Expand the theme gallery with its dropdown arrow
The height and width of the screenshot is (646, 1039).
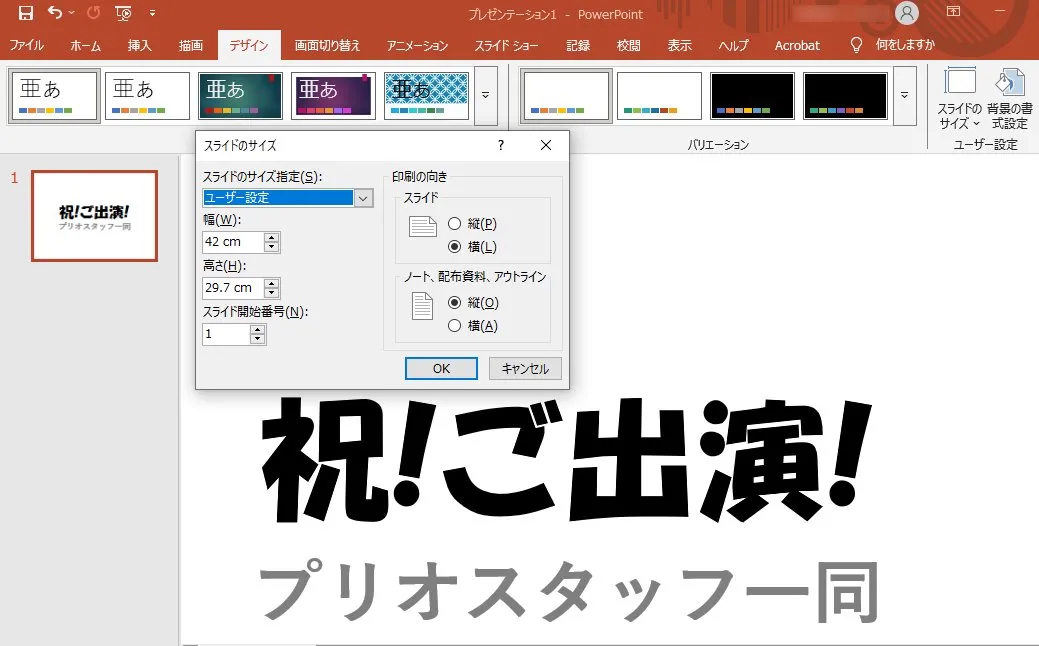[x=485, y=95]
